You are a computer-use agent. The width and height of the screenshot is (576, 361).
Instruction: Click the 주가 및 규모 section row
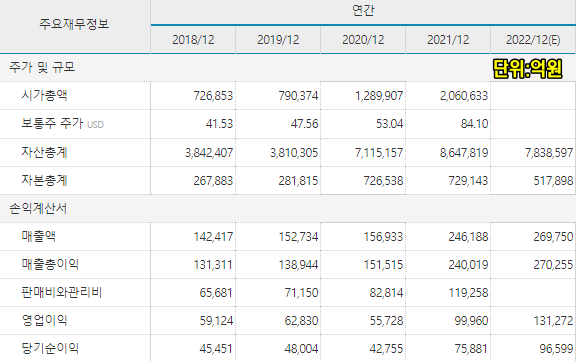(x=42, y=67)
